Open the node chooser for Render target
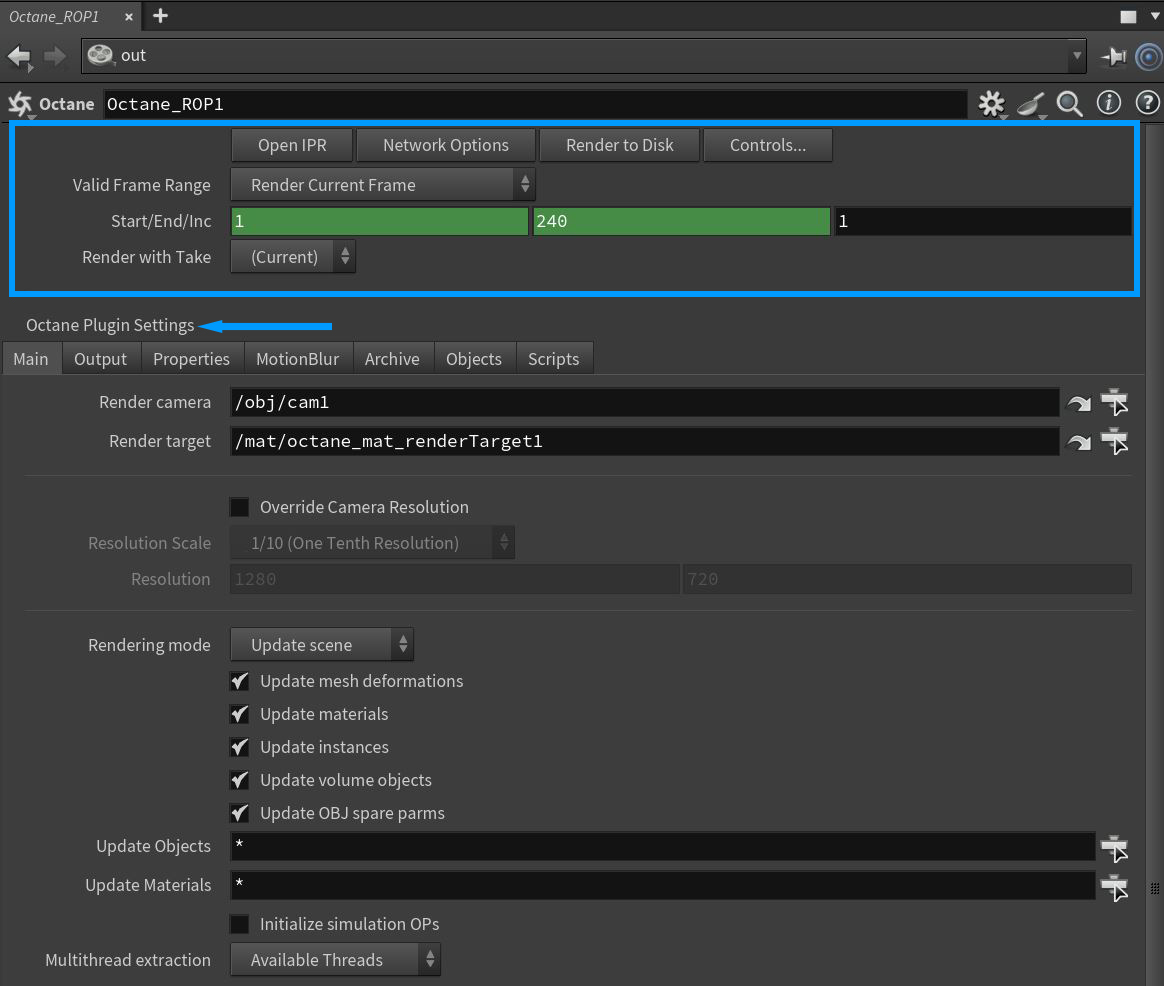 [x=1114, y=442]
